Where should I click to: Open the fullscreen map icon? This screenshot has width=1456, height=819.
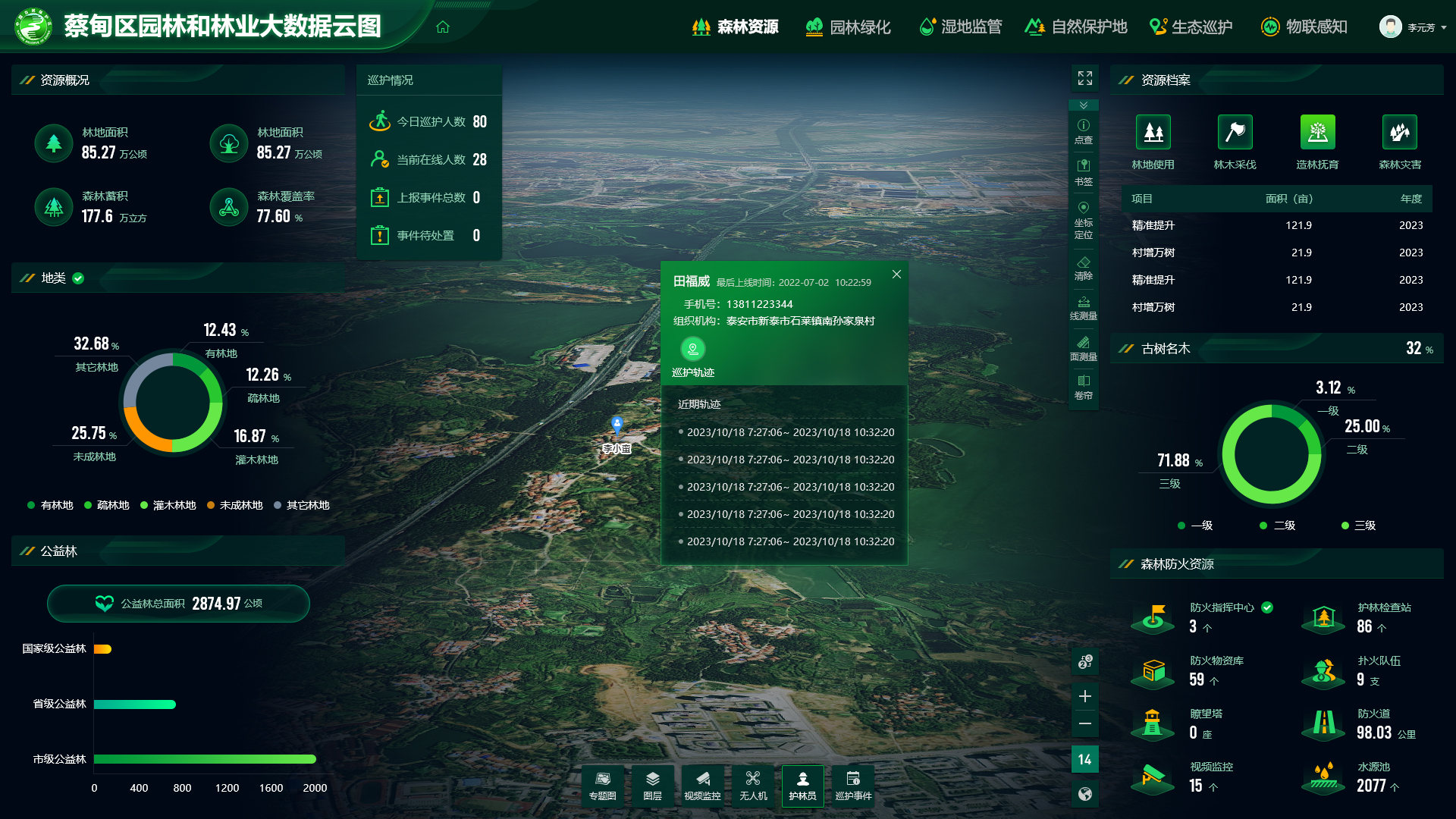point(1085,78)
